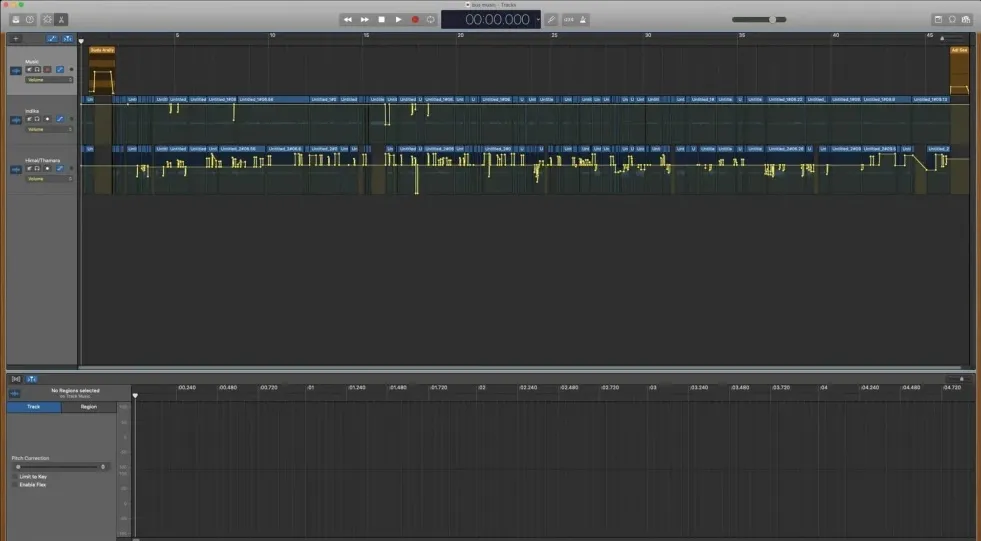Toggle automation on the Music track
This screenshot has width=981, height=541.
(60, 69)
